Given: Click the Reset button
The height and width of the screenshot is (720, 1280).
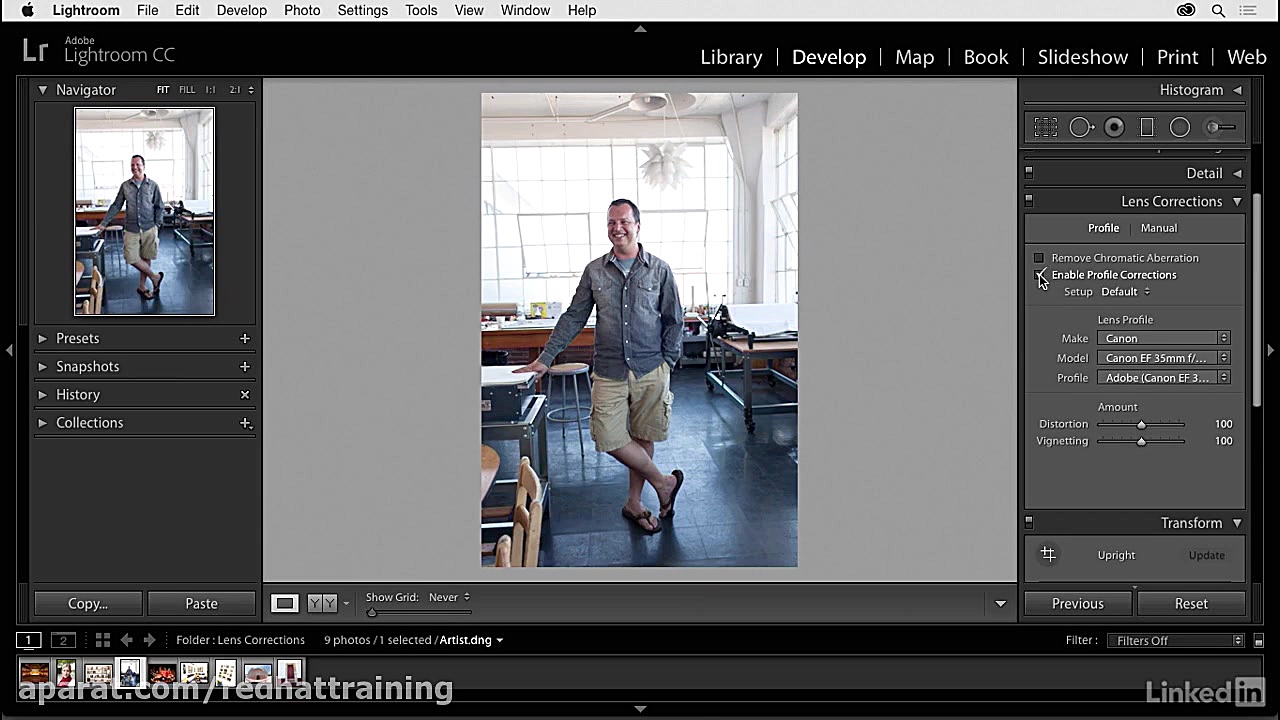Looking at the screenshot, I should pyautogui.click(x=1191, y=603).
